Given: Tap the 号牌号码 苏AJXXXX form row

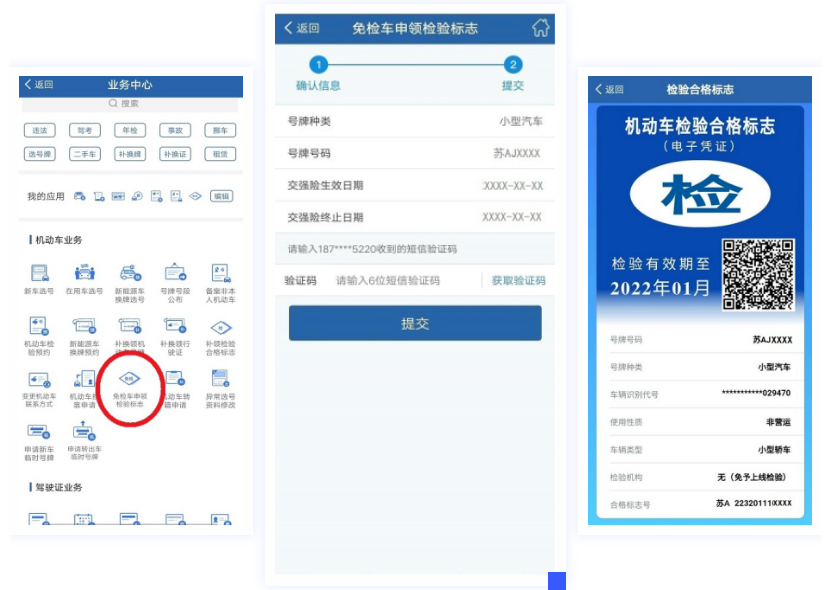Looking at the screenshot, I should tap(415, 154).
